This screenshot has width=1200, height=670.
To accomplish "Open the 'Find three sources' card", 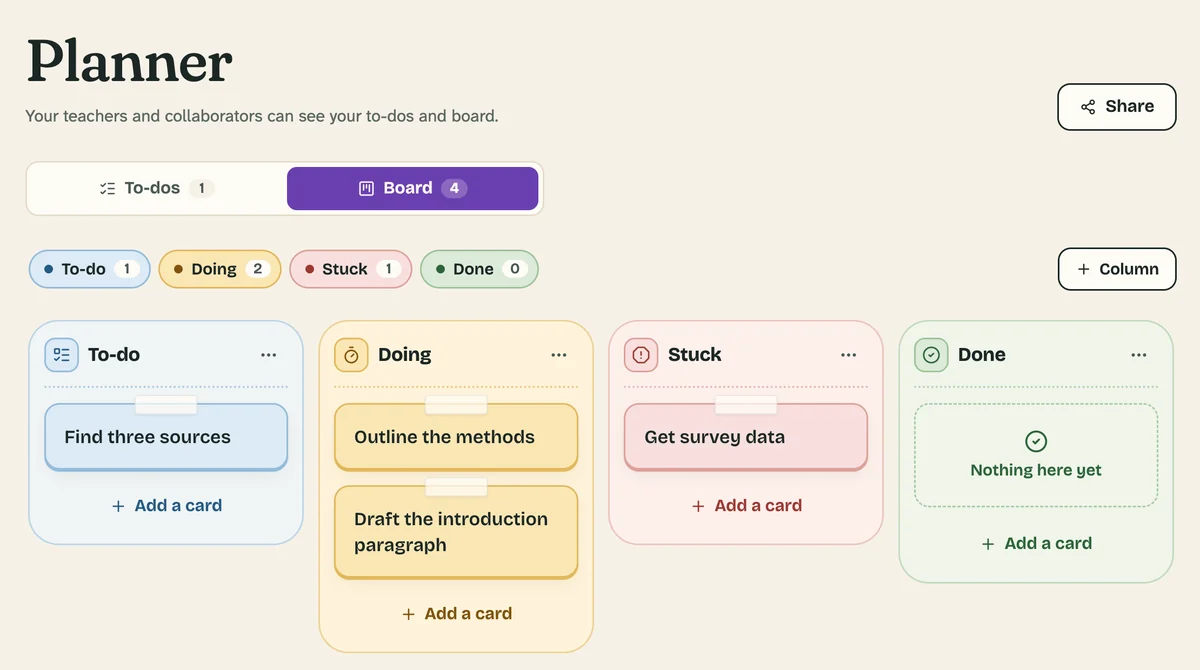I will pos(166,437).
